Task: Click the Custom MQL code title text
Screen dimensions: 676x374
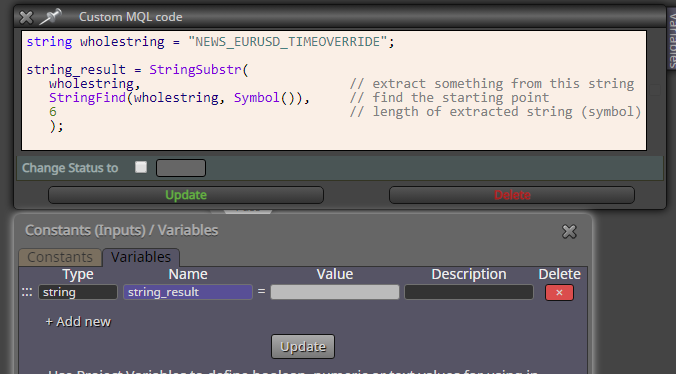Action: [130, 17]
